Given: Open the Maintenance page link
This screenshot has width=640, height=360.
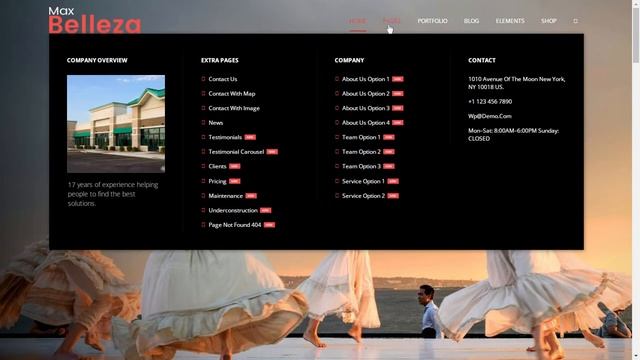Looking at the screenshot, I should [225, 196].
